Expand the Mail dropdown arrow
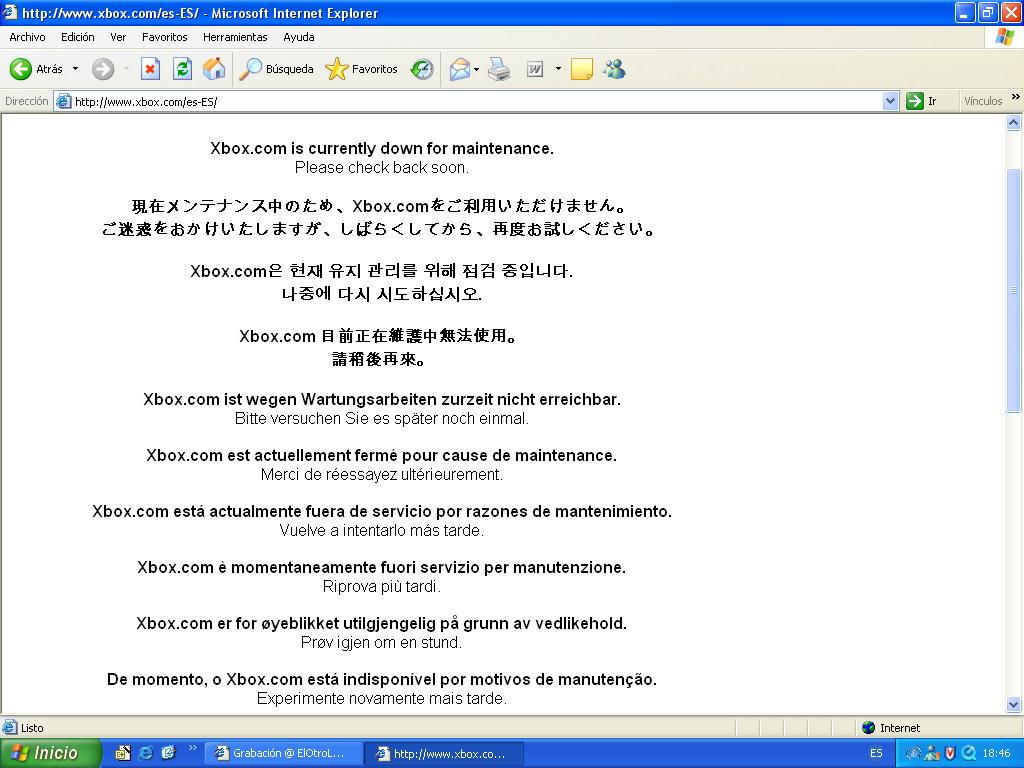Screen dimensions: 1024x768 coord(476,69)
